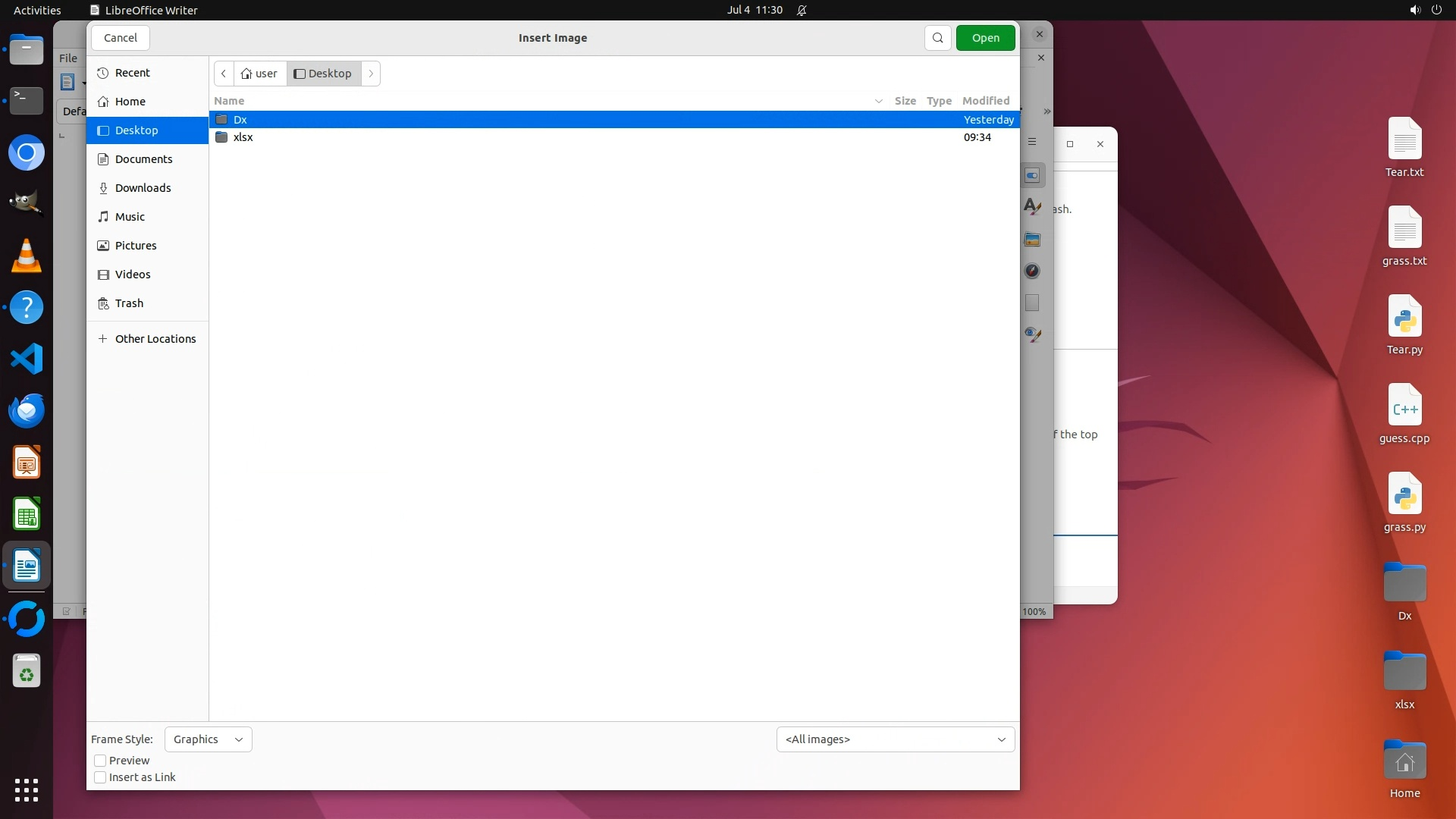Image resolution: width=1456 pixels, height=819 pixels.
Task: Open Thunderbird mail from dock
Action: (27, 410)
